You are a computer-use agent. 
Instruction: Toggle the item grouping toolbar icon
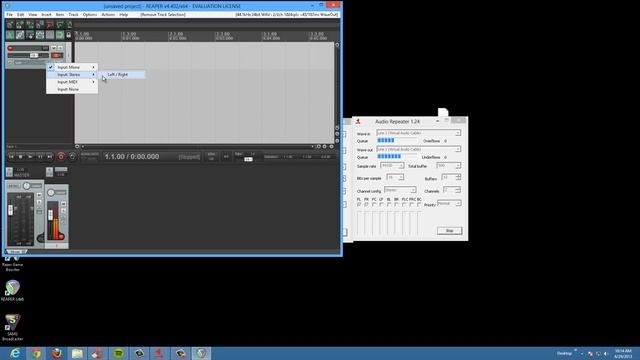coord(20,35)
